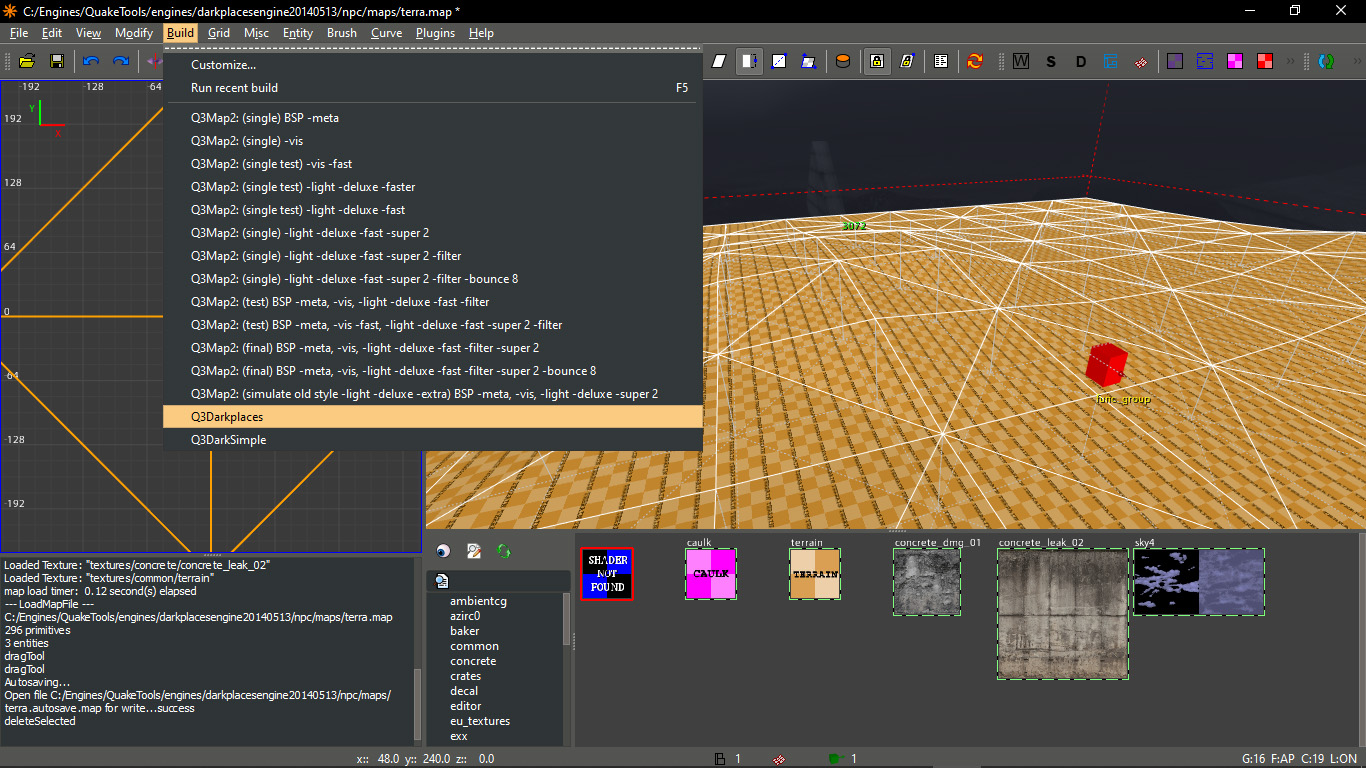Click Run recent build entry
Viewport: 1366px width, 768px height.
tap(234, 88)
